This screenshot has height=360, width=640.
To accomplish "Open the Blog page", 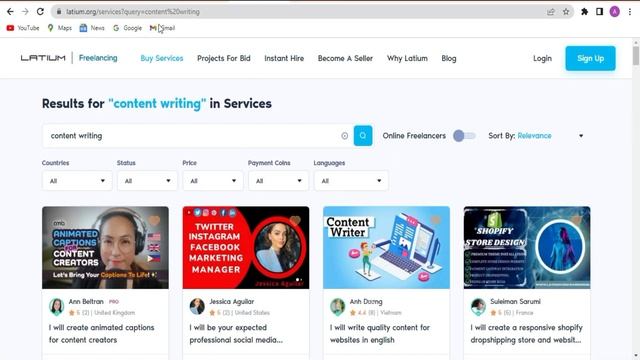I will tap(449, 58).
